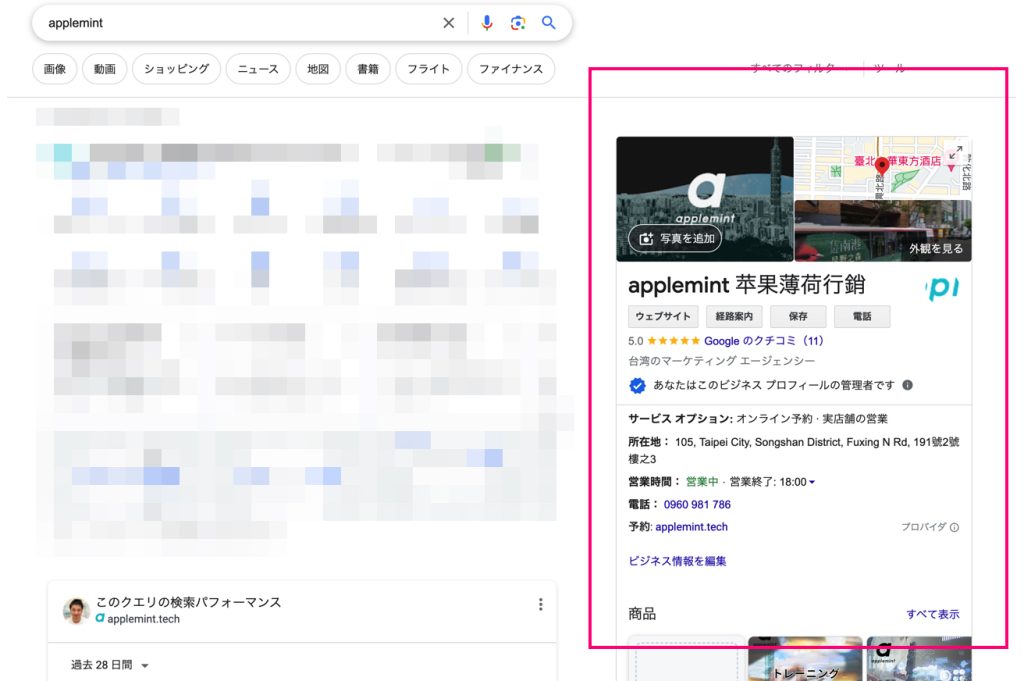Expand the business hours dropdown

pyautogui.click(x=812, y=483)
